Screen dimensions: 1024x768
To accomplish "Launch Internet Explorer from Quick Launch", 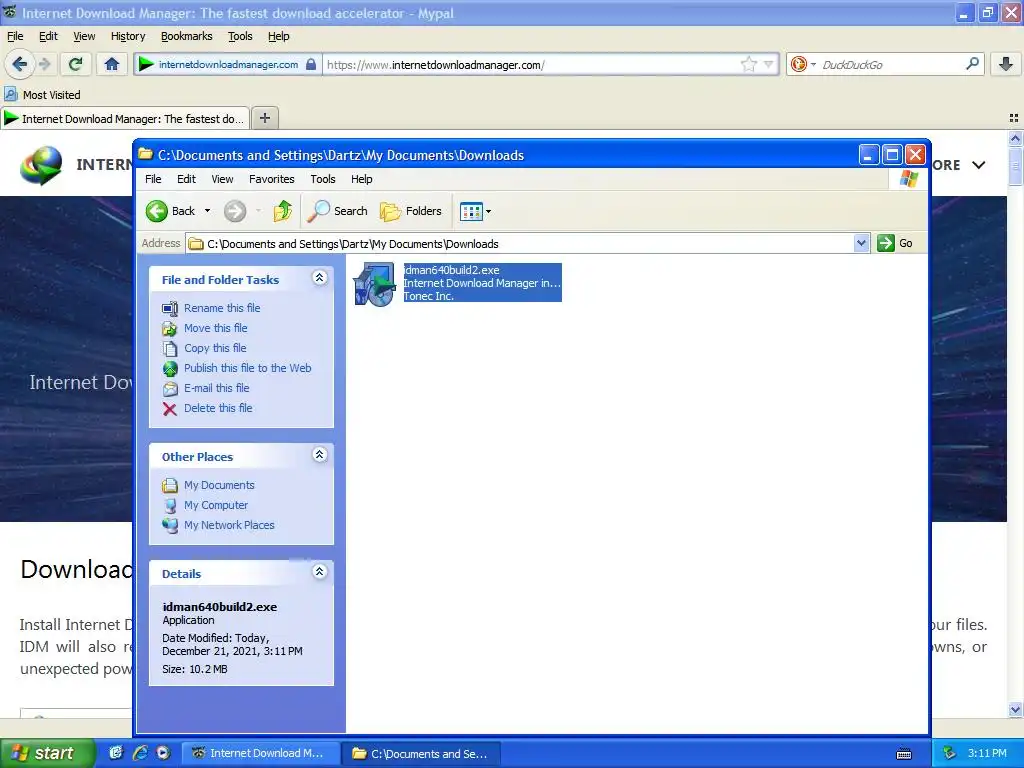I will coord(140,753).
